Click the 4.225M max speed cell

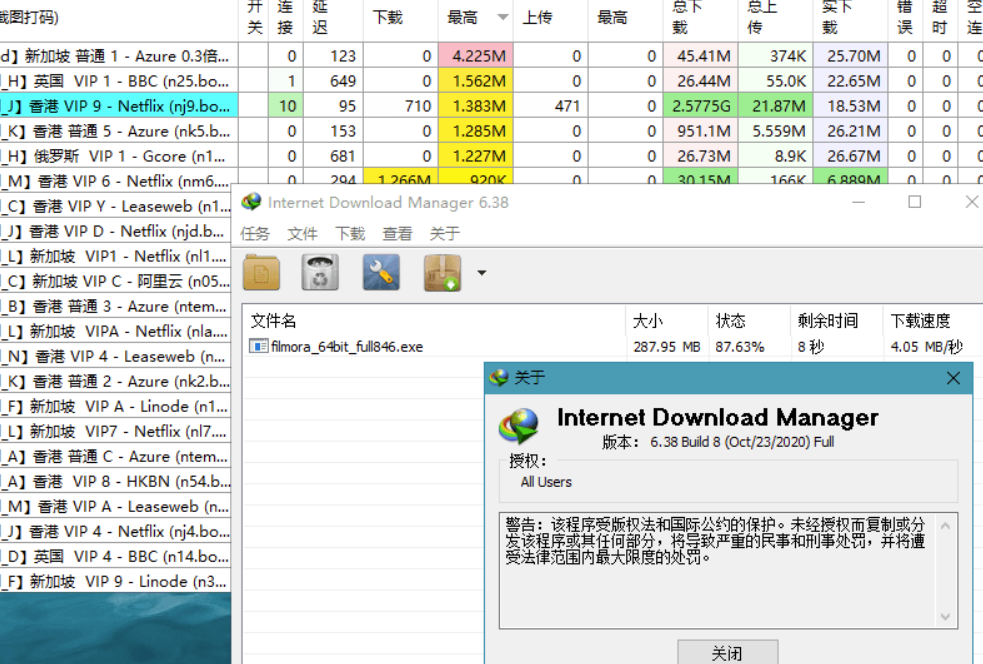pos(476,56)
